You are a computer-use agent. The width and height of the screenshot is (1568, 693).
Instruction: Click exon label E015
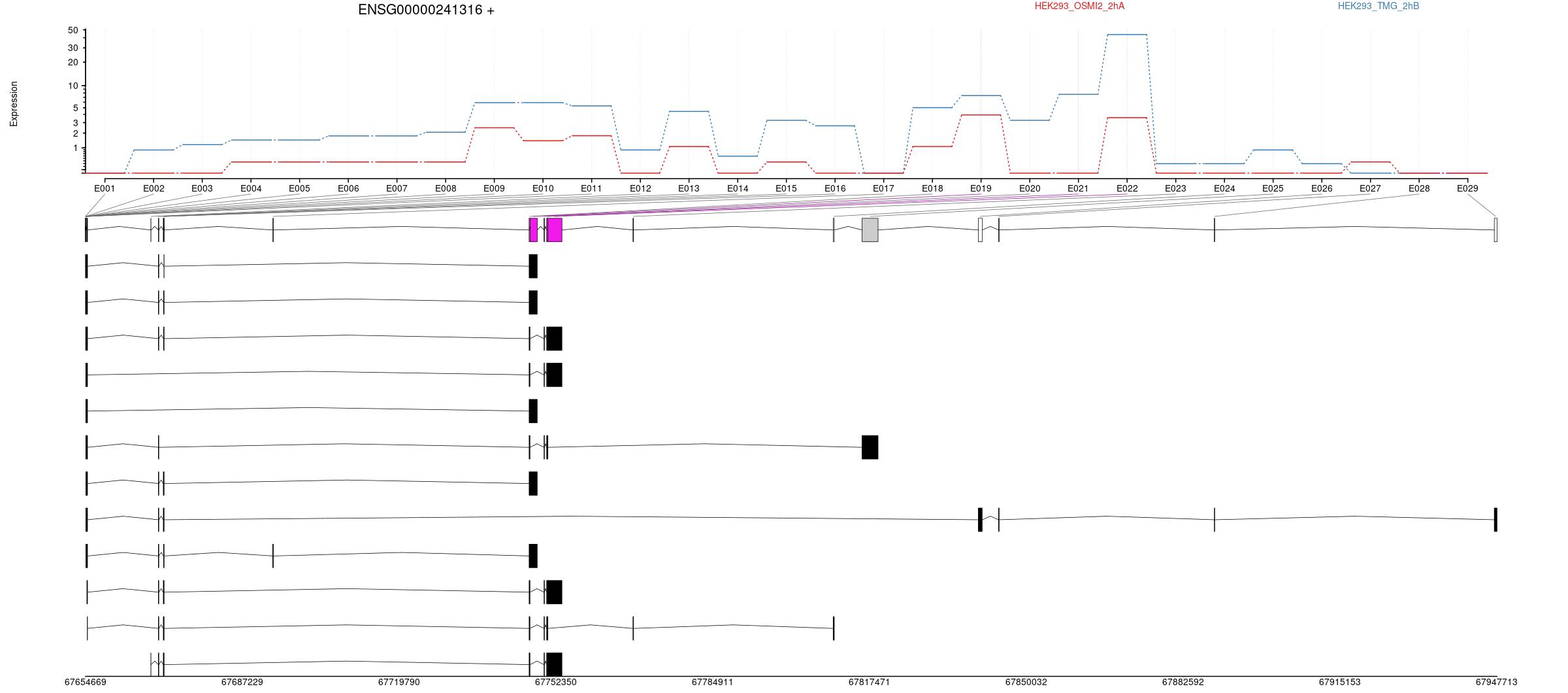[x=786, y=188]
